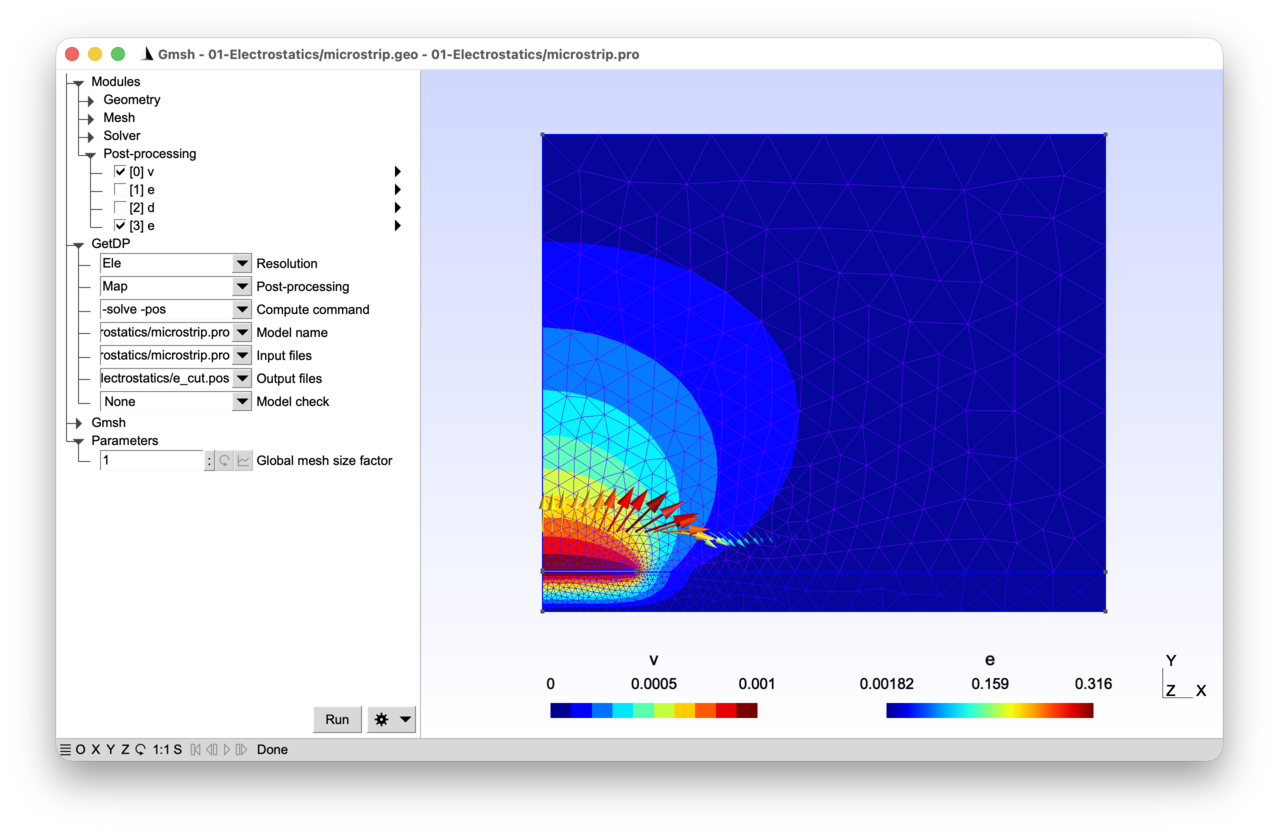Open the colon menu for mesh size factor
The height and width of the screenshot is (835, 1279).
[x=209, y=461]
